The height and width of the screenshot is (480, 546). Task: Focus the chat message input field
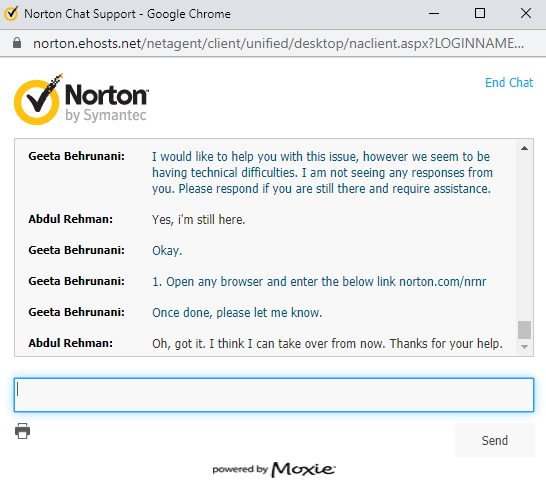(274, 395)
